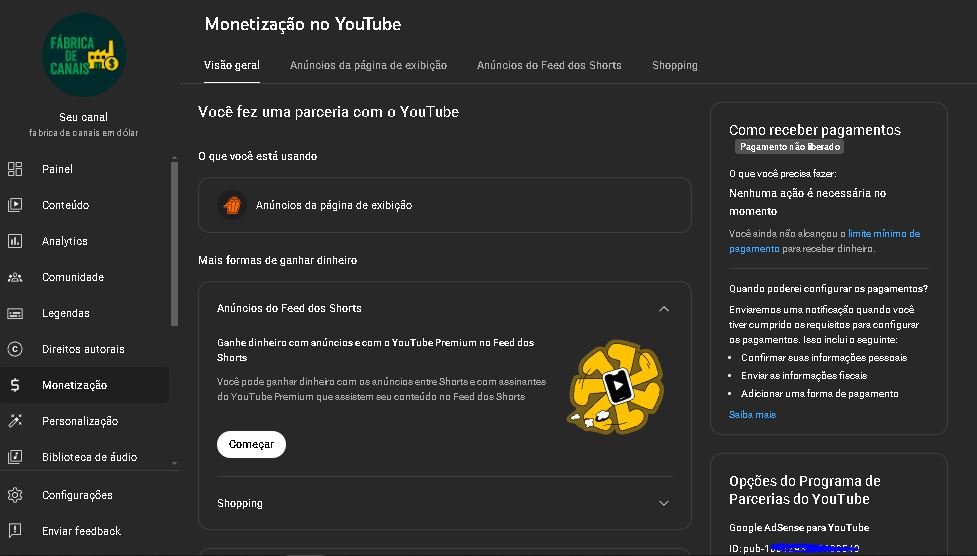This screenshot has height=556, width=977.
Task: Switch to Anúncios da página de exibição tab
Action: tap(368, 65)
